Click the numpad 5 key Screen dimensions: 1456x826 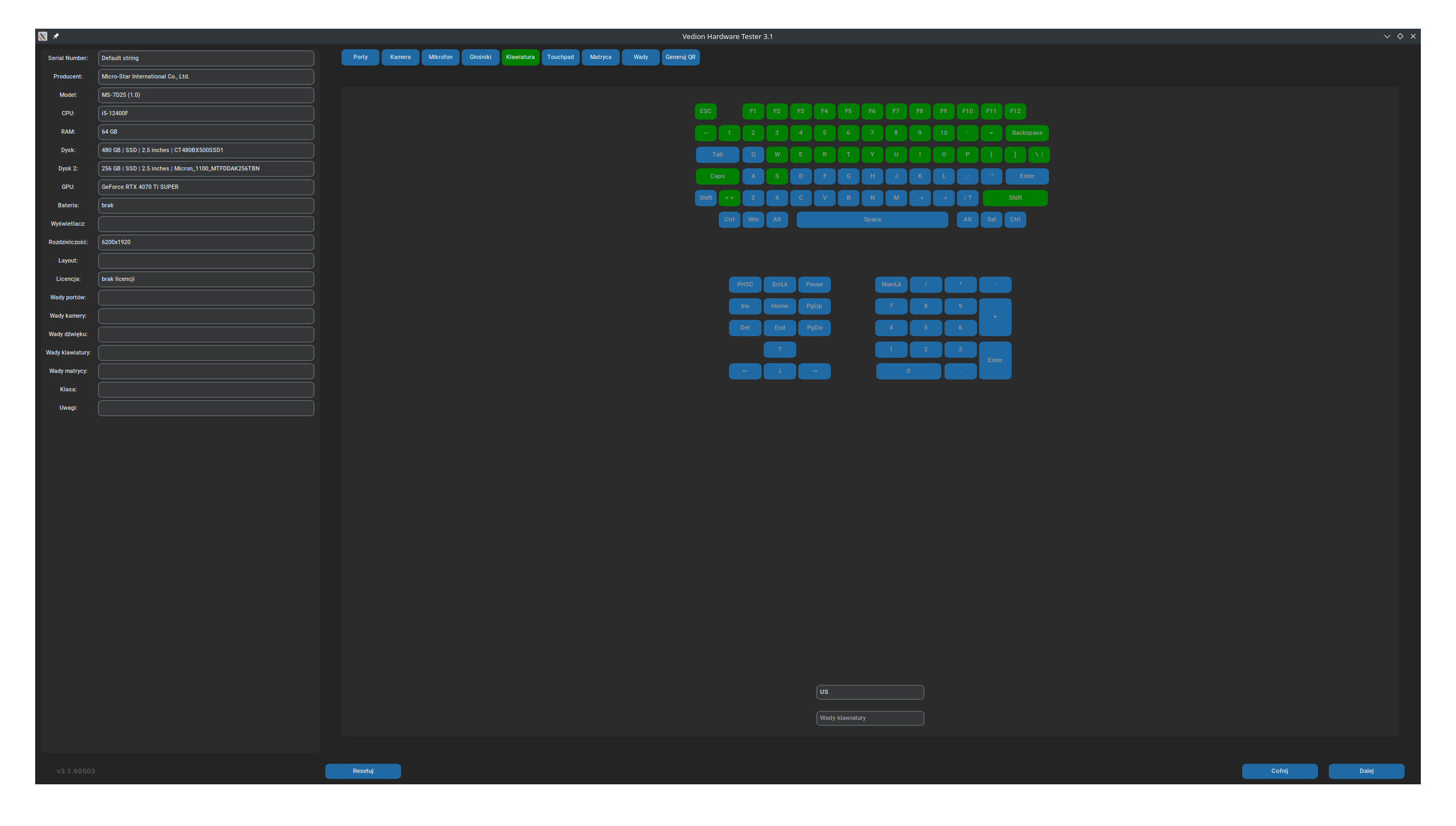(x=926, y=328)
